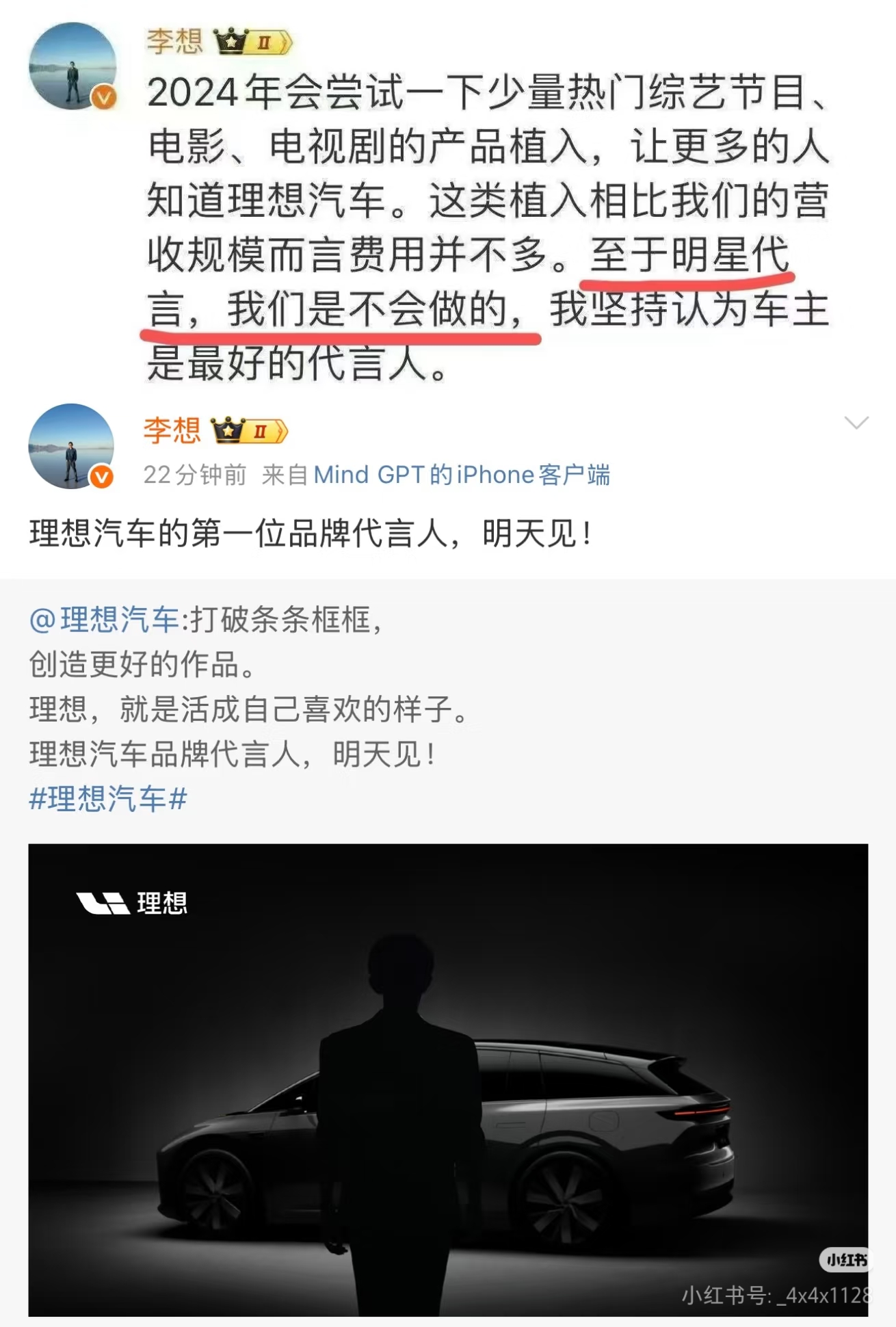The height and width of the screenshot is (1327, 896).
Task: Open the brand ambassador silhouette poster image
Action: point(448,1079)
